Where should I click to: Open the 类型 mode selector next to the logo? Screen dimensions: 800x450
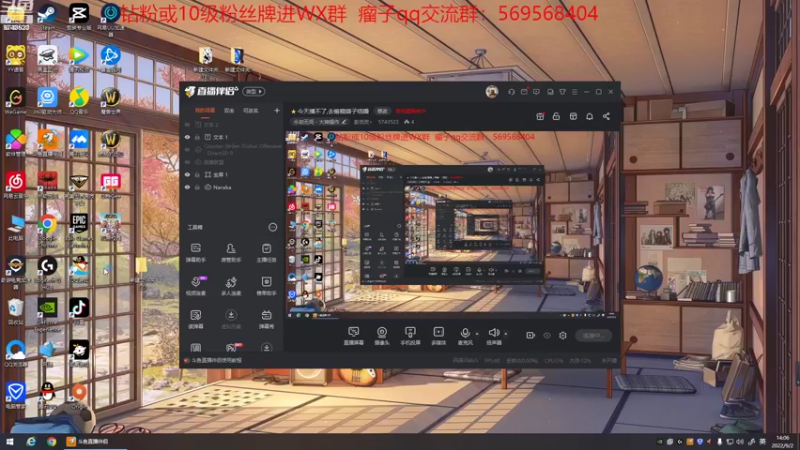pyautogui.click(x=254, y=92)
